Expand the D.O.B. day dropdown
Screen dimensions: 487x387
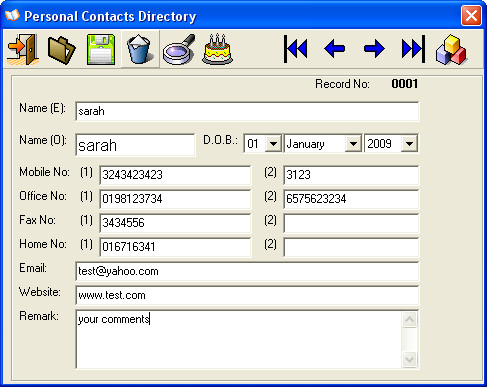coord(273,144)
